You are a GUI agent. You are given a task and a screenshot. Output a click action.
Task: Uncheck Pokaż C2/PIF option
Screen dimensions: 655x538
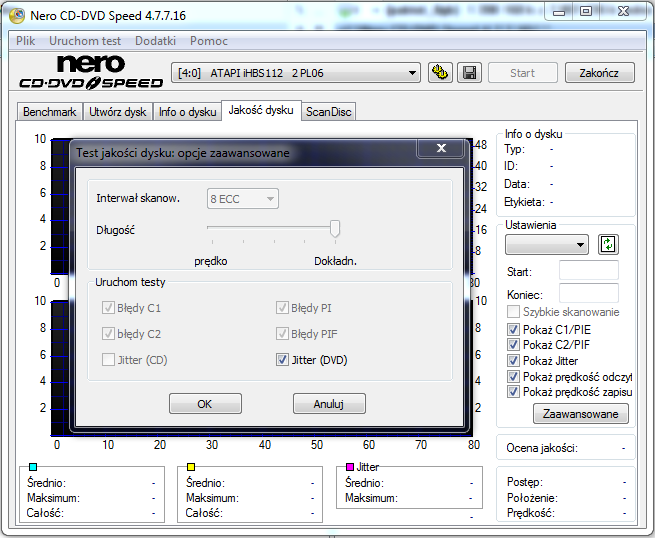(x=513, y=345)
